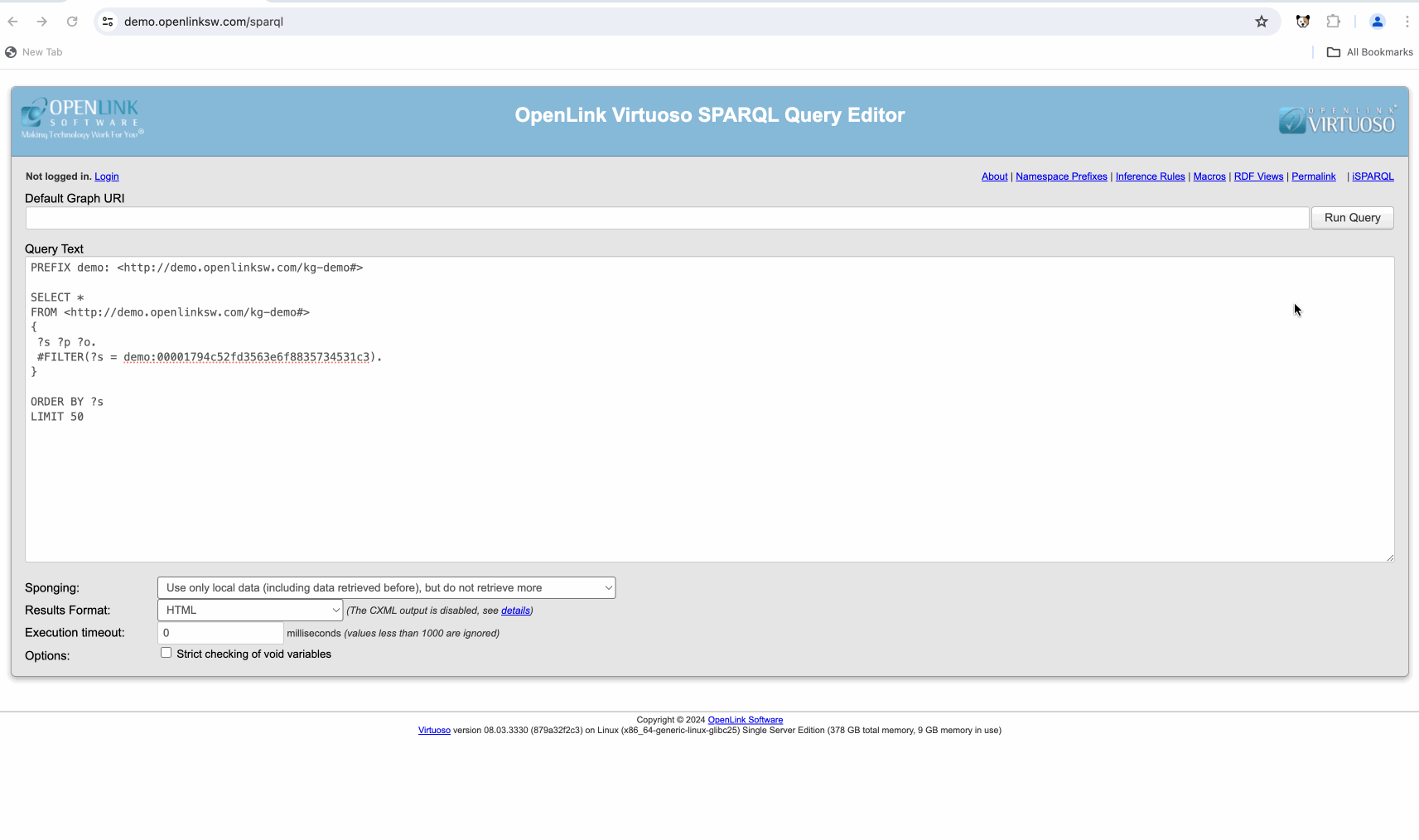Screen dimensions: 1419x840
Task: Bookmark this page with star icon
Action: 1261,22
